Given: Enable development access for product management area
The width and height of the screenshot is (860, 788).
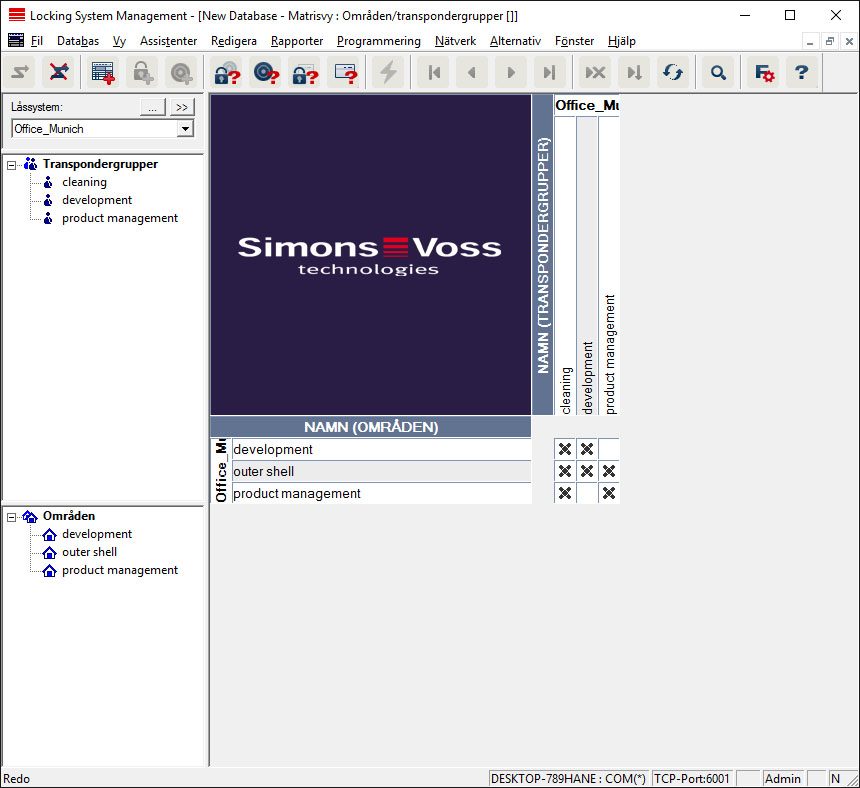Looking at the screenshot, I should [x=587, y=493].
